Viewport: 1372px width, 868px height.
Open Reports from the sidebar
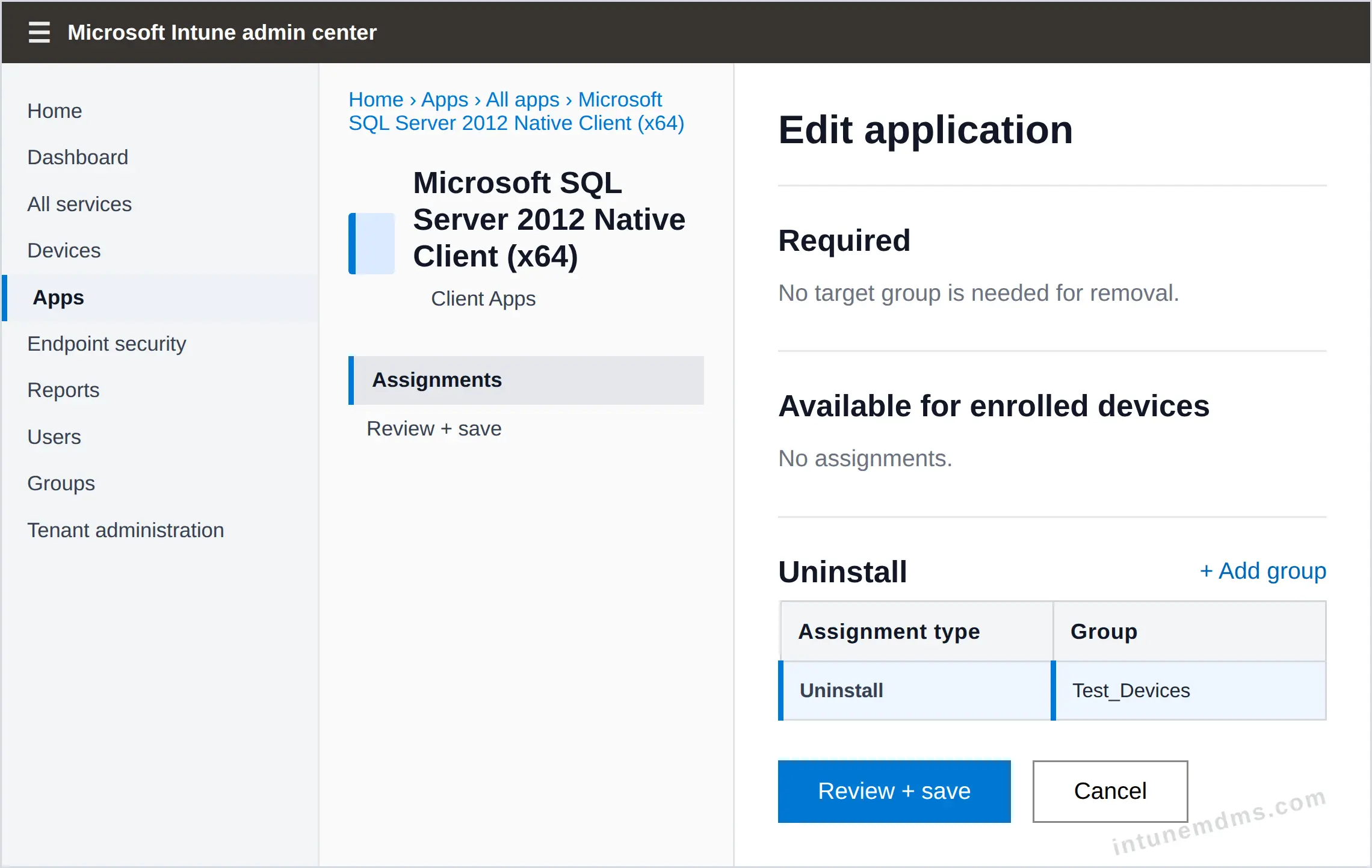[63, 390]
